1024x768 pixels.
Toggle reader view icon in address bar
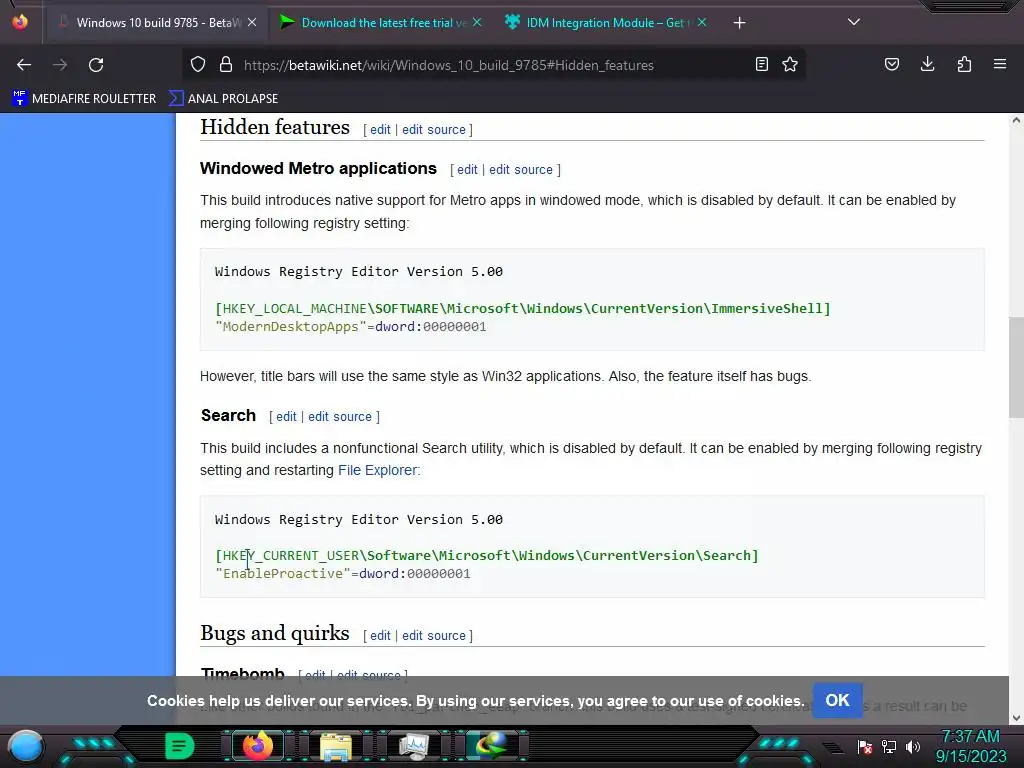761,65
